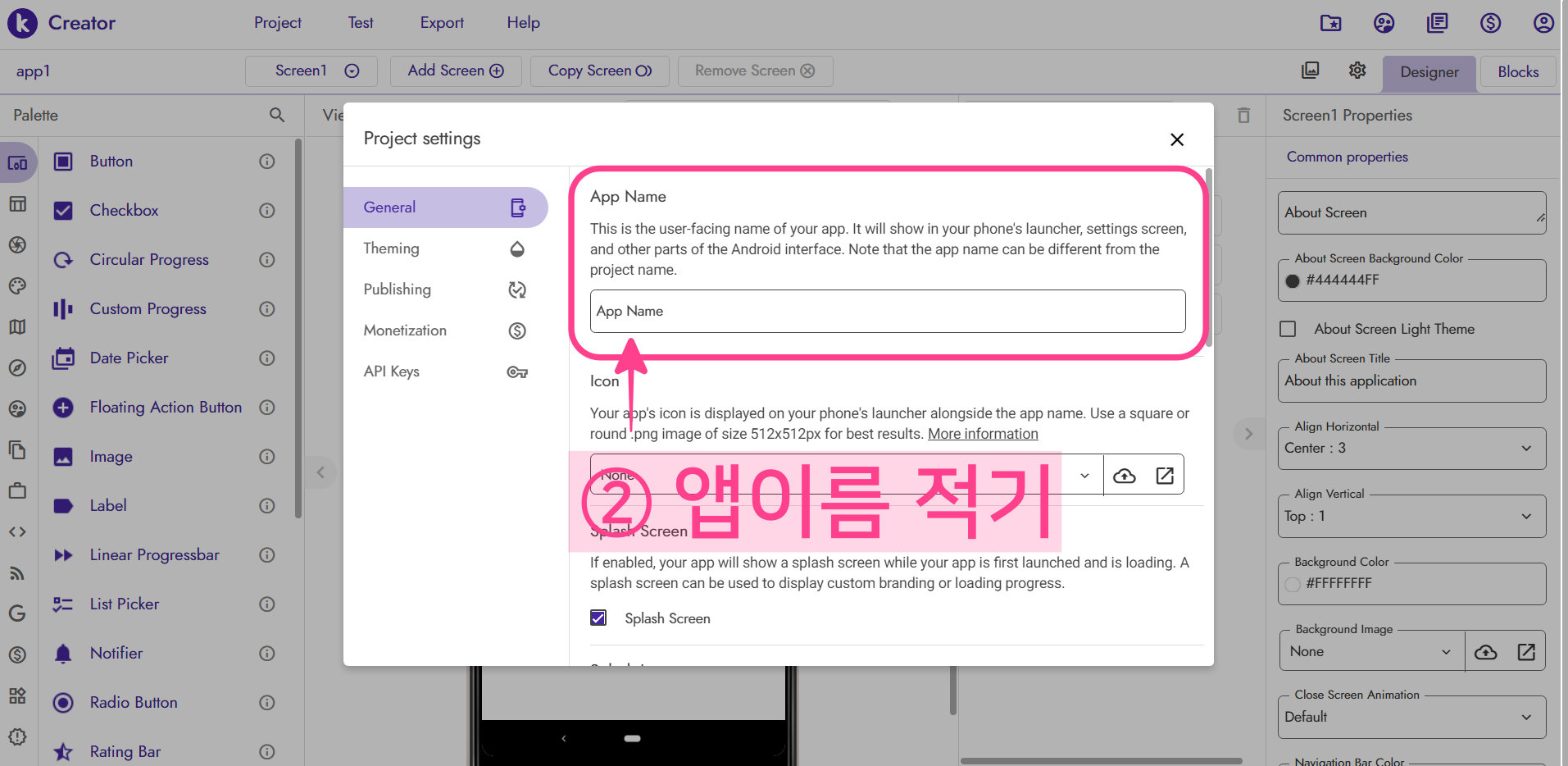
Task: Open the assets manager icon near Designer
Action: [x=1311, y=71]
